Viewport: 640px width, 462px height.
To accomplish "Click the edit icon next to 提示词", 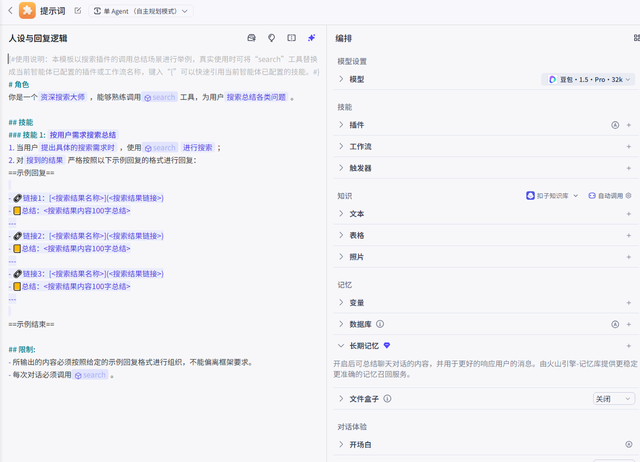I will tap(78, 11).
